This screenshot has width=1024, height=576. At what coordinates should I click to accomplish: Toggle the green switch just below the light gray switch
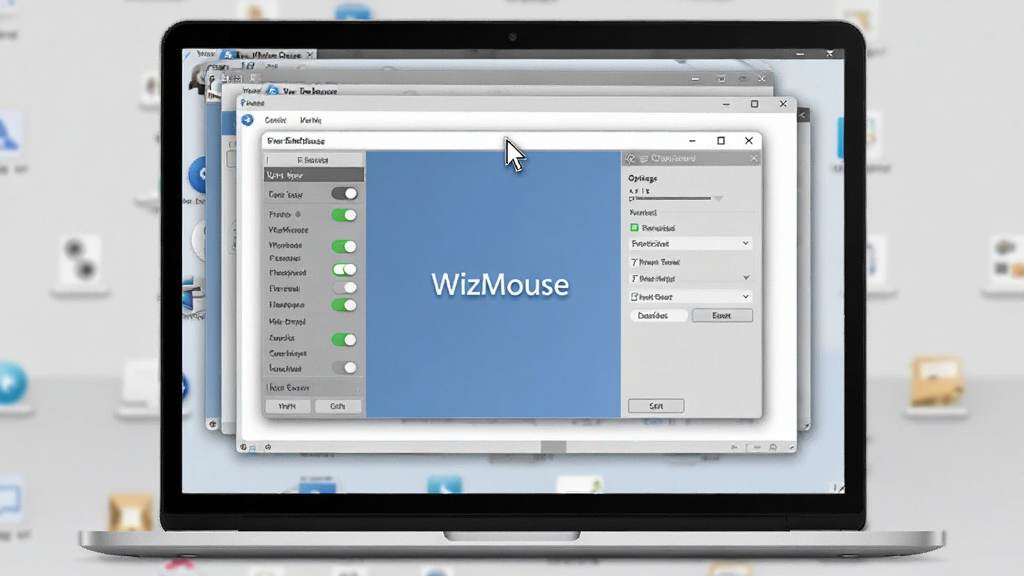pyautogui.click(x=344, y=305)
